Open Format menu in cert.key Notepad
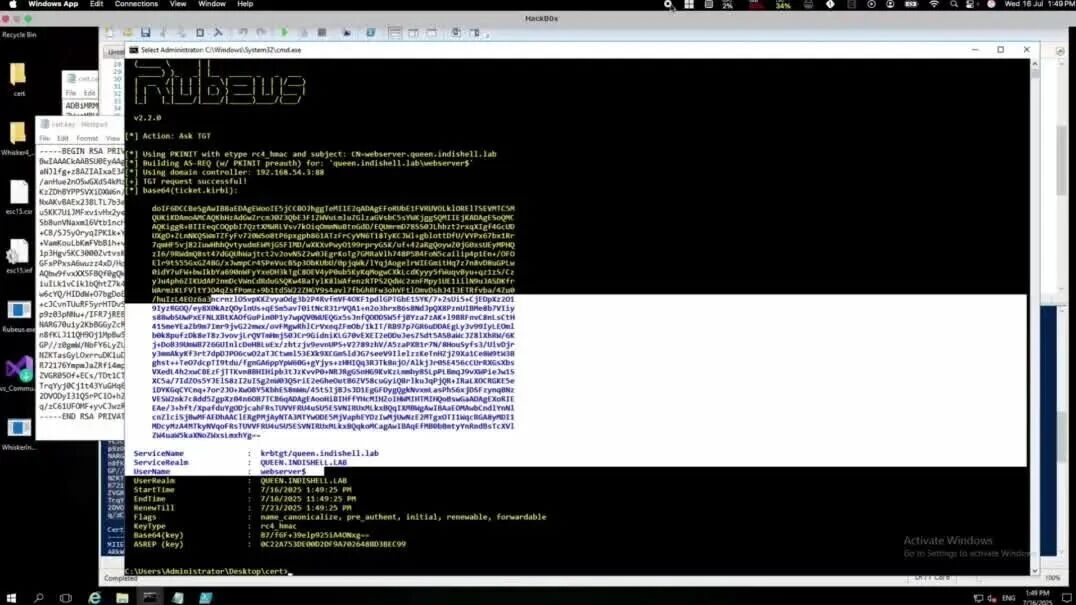This screenshot has width=1076, height=605. (87, 139)
